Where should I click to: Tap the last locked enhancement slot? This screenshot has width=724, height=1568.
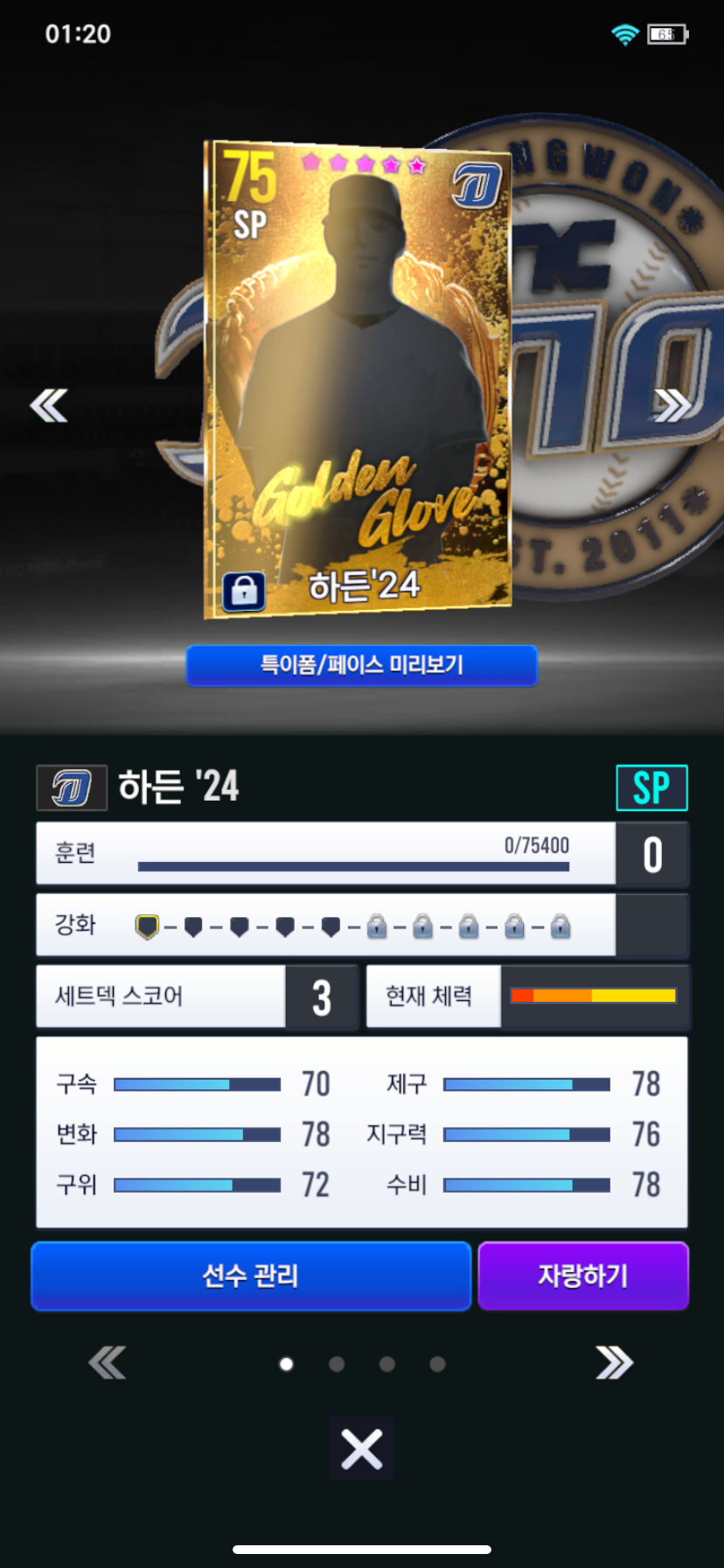[x=560, y=926]
